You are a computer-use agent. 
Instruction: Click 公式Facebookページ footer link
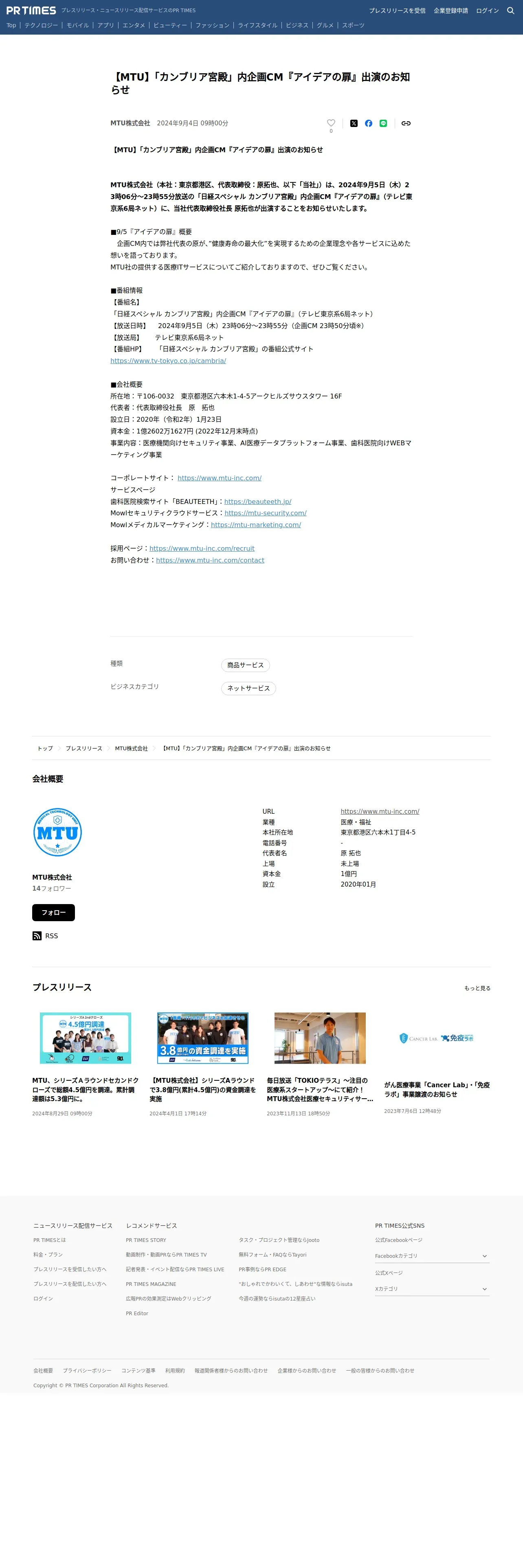pyautogui.click(x=399, y=1240)
